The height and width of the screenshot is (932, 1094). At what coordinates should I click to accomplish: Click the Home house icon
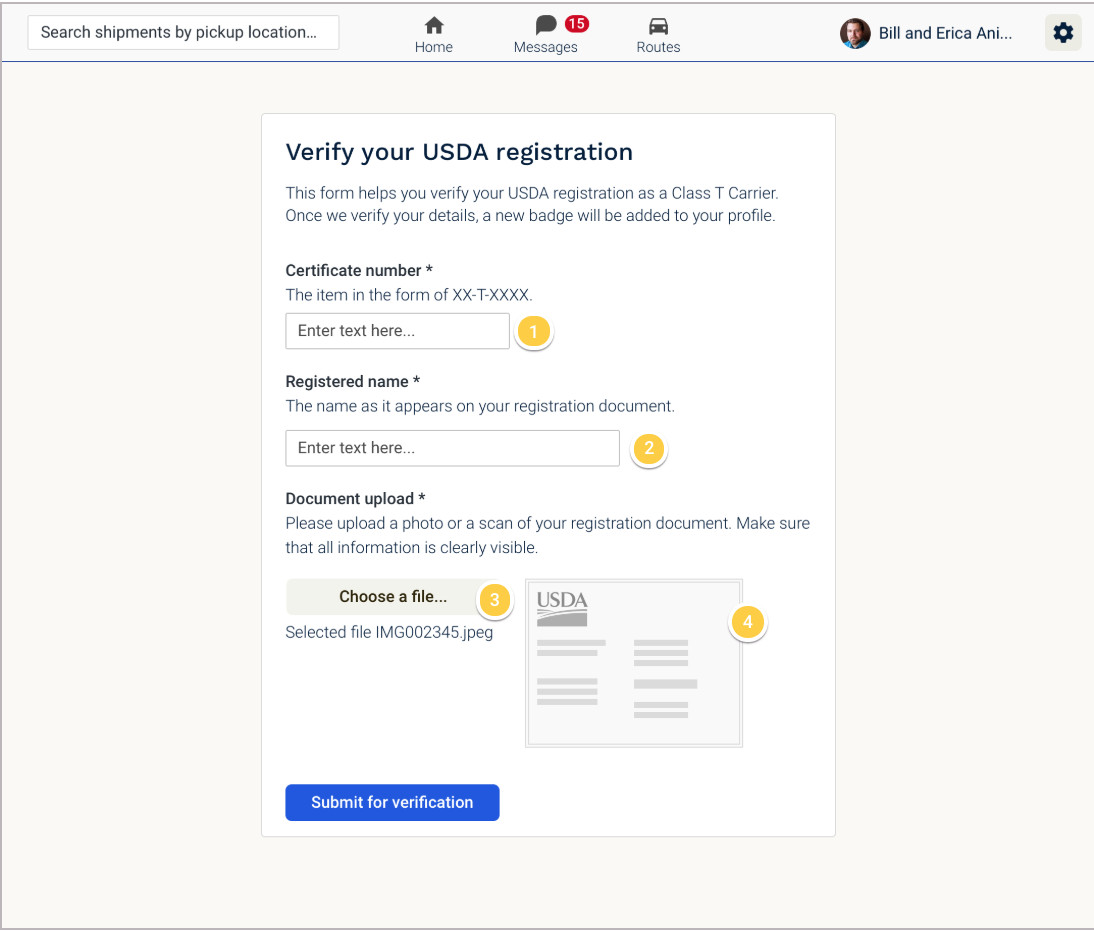pyautogui.click(x=434, y=26)
